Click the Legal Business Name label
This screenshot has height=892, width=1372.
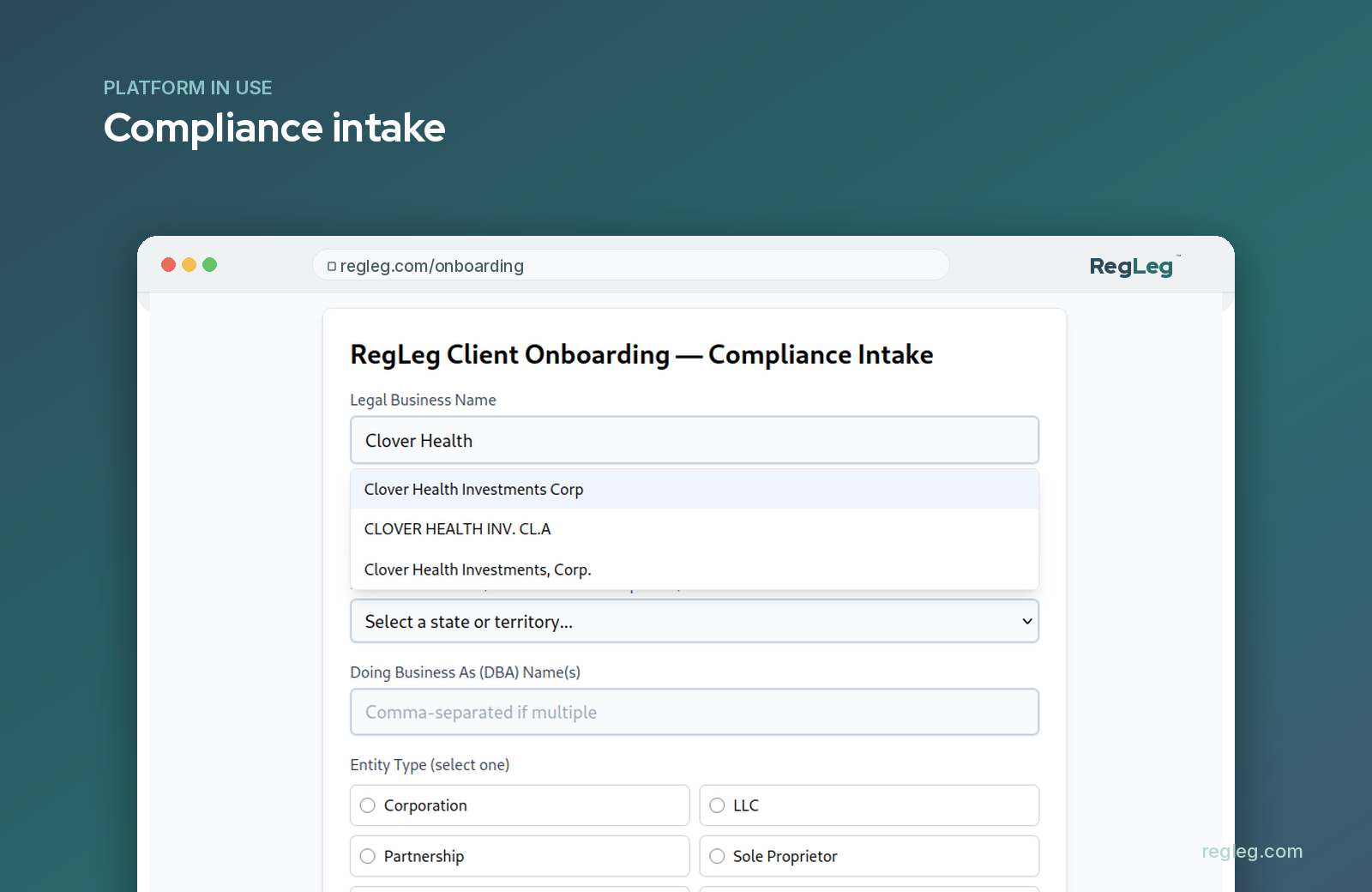(423, 400)
